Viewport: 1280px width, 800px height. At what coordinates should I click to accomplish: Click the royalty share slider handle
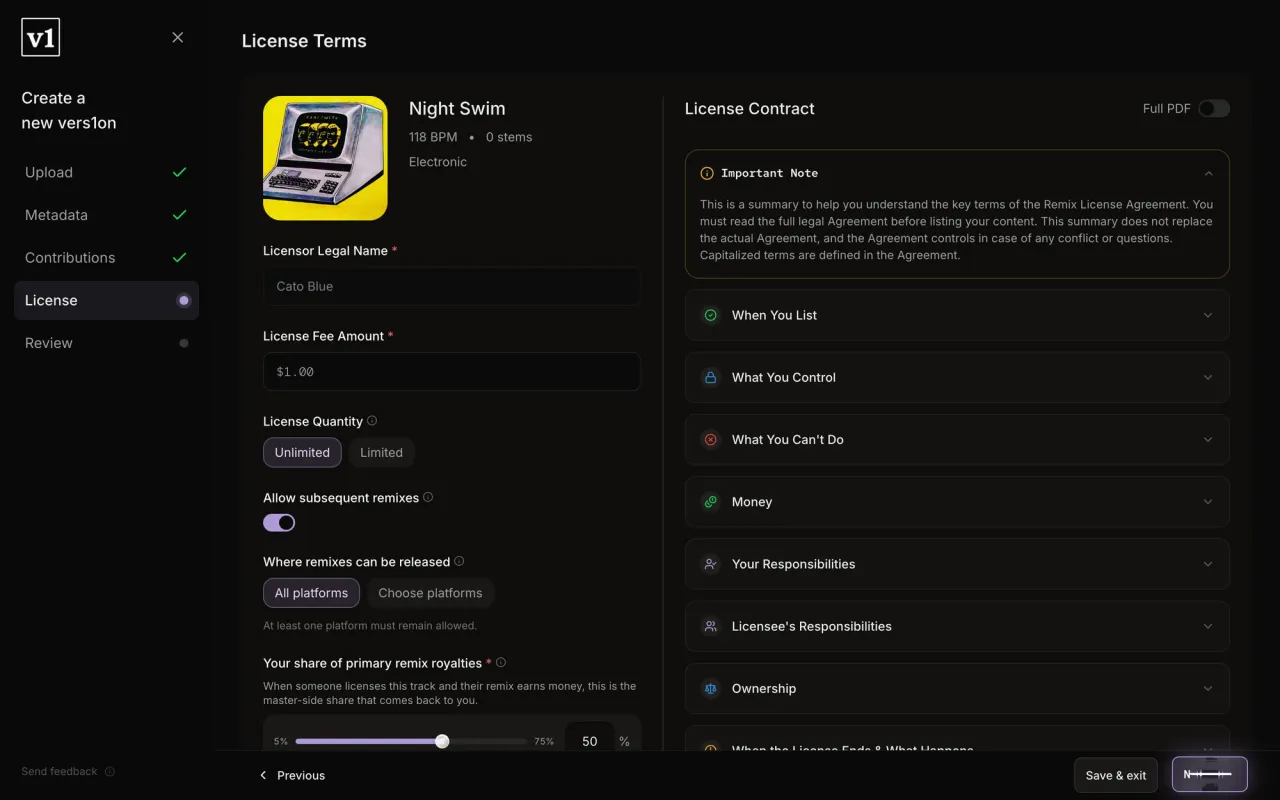pyautogui.click(x=442, y=741)
